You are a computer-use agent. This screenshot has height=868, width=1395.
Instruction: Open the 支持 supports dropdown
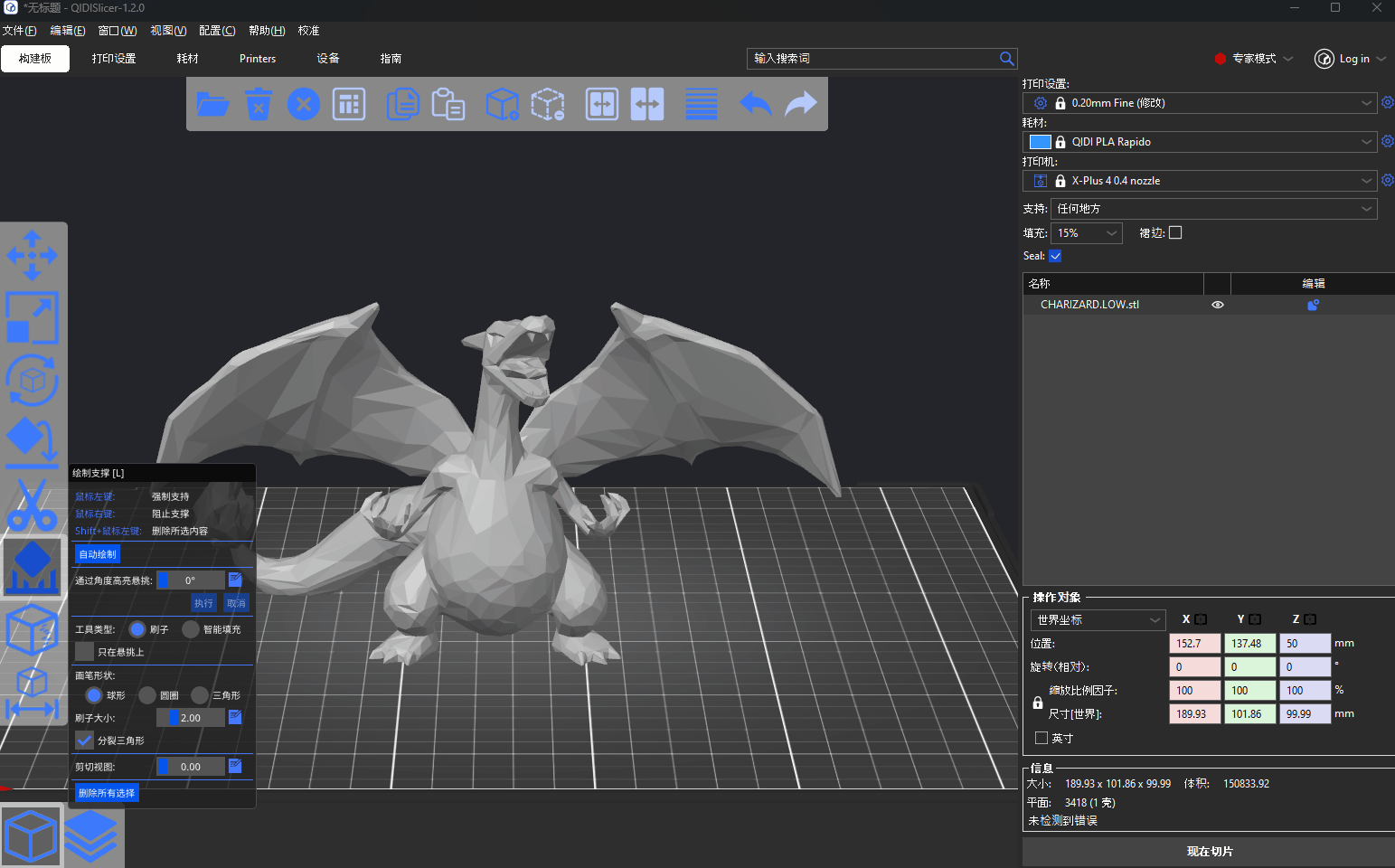[1214, 209]
